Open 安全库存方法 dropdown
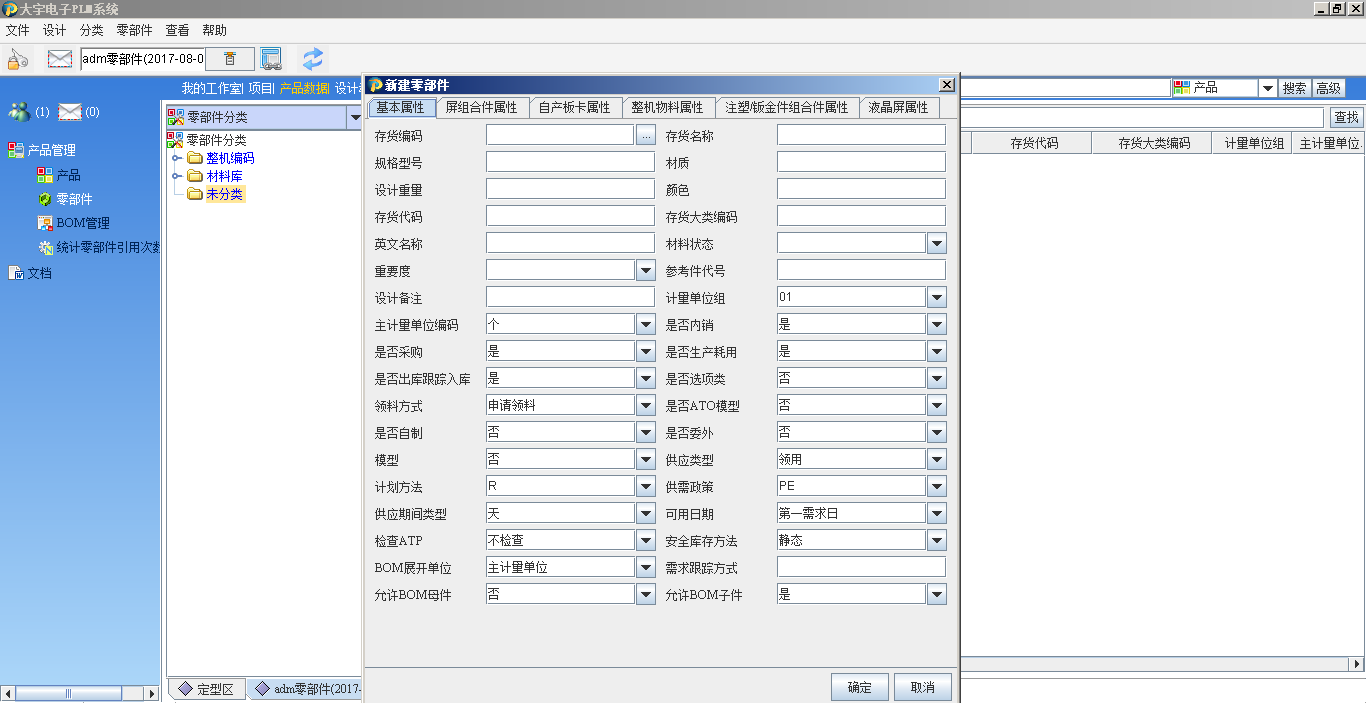The image size is (1366, 703). point(936,540)
